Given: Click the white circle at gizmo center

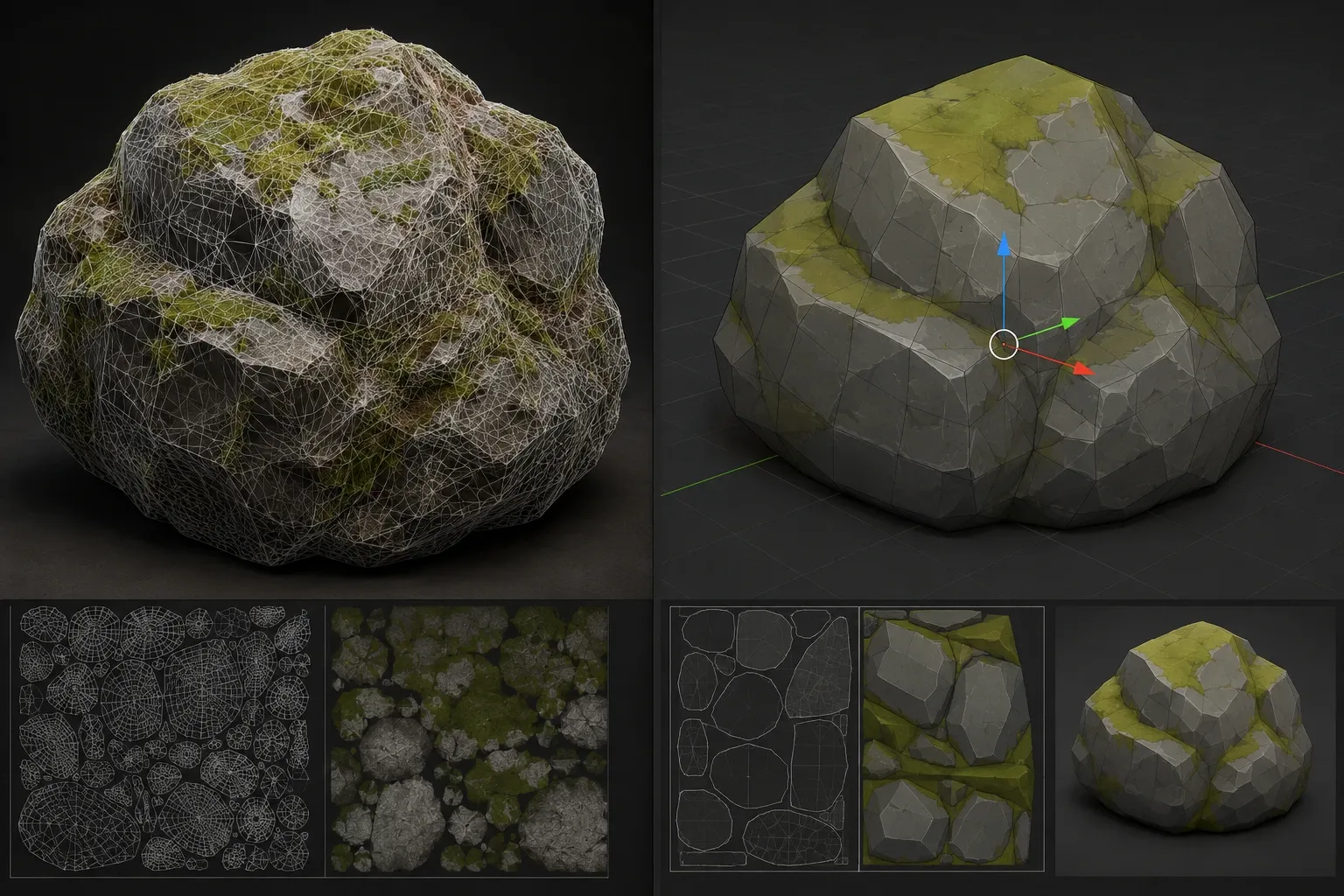Looking at the screenshot, I should point(1004,345).
